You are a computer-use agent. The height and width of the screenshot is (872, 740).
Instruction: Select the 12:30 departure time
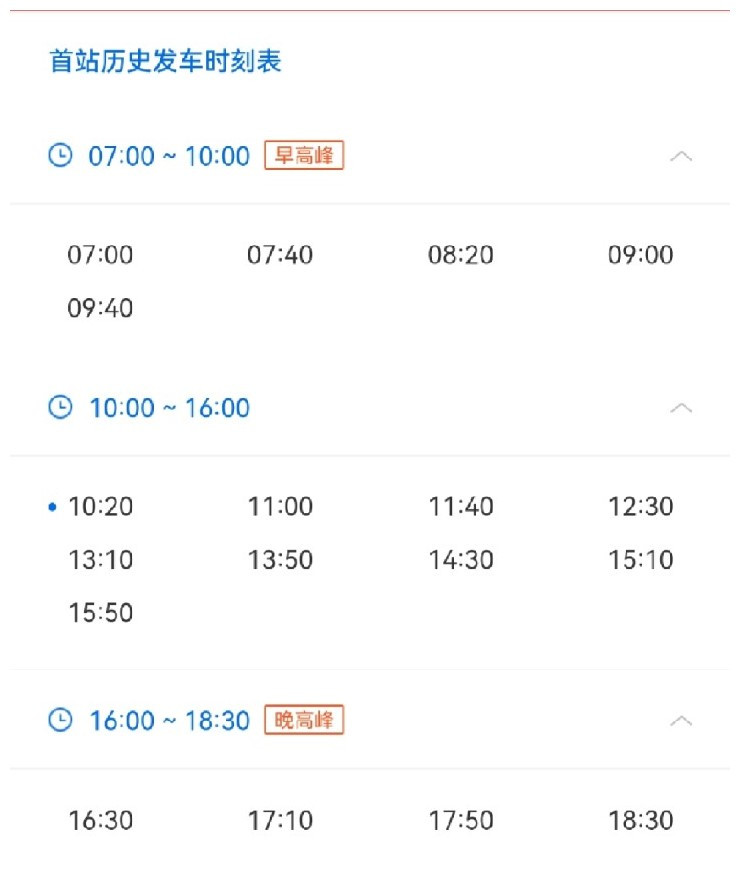pyautogui.click(x=640, y=506)
